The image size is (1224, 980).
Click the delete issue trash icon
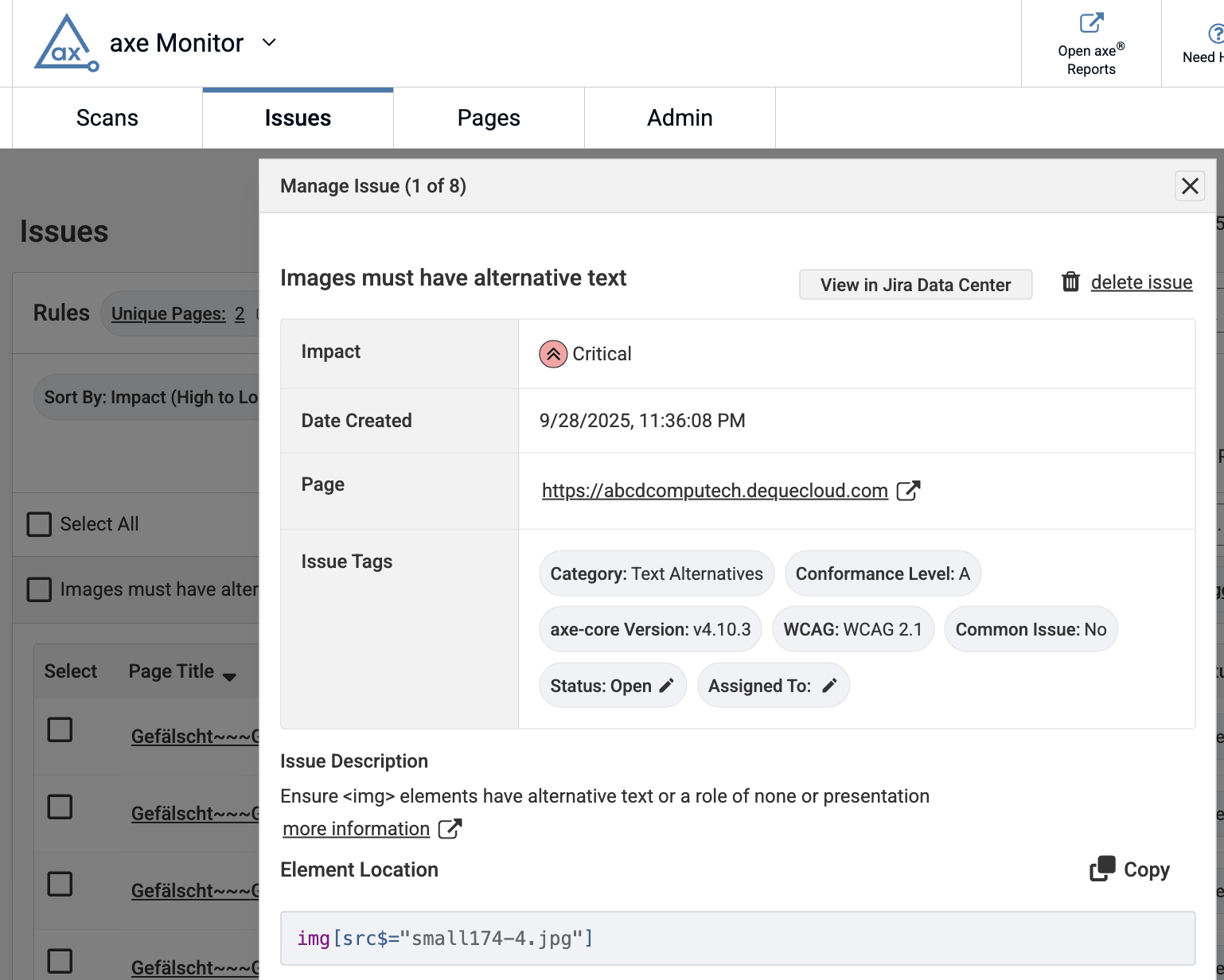(x=1070, y=282)
